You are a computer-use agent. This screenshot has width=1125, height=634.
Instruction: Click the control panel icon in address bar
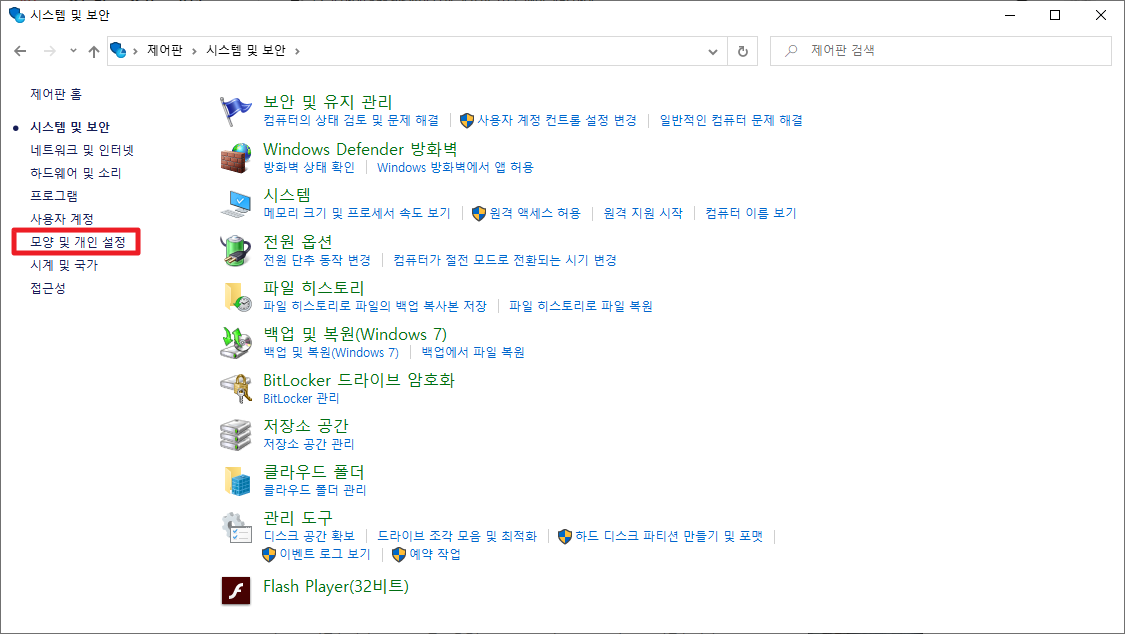coord(118,50)
